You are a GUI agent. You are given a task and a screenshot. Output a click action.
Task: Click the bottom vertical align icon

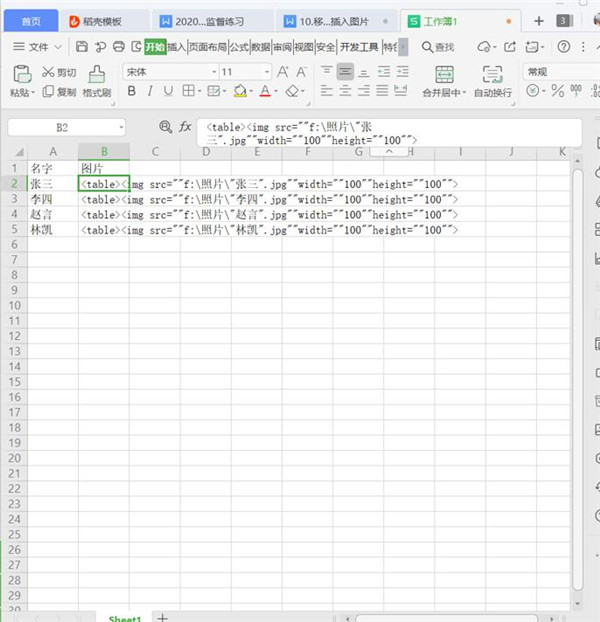(x=364, y=72)
